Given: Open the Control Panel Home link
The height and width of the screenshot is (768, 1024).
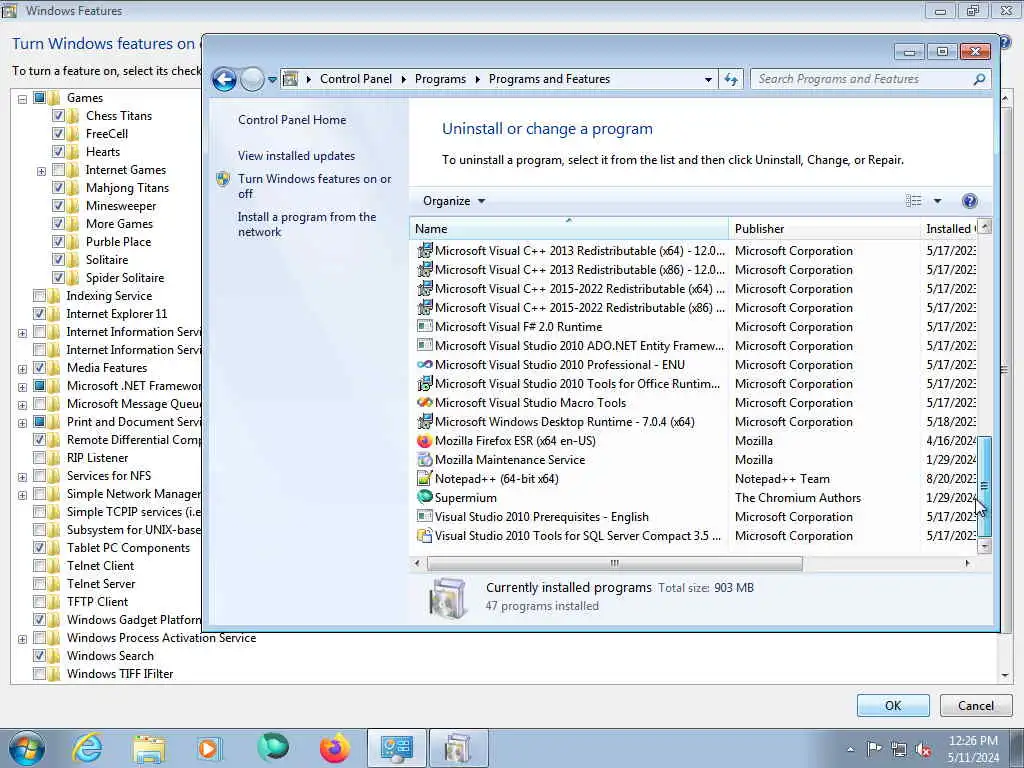Looking at the screenshot, I should point(292,120).
